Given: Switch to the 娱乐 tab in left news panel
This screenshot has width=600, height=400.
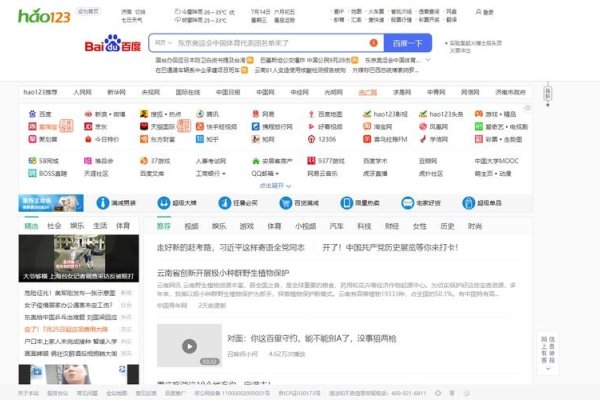Looking at the screenshot, I should [x=77, y=226].
